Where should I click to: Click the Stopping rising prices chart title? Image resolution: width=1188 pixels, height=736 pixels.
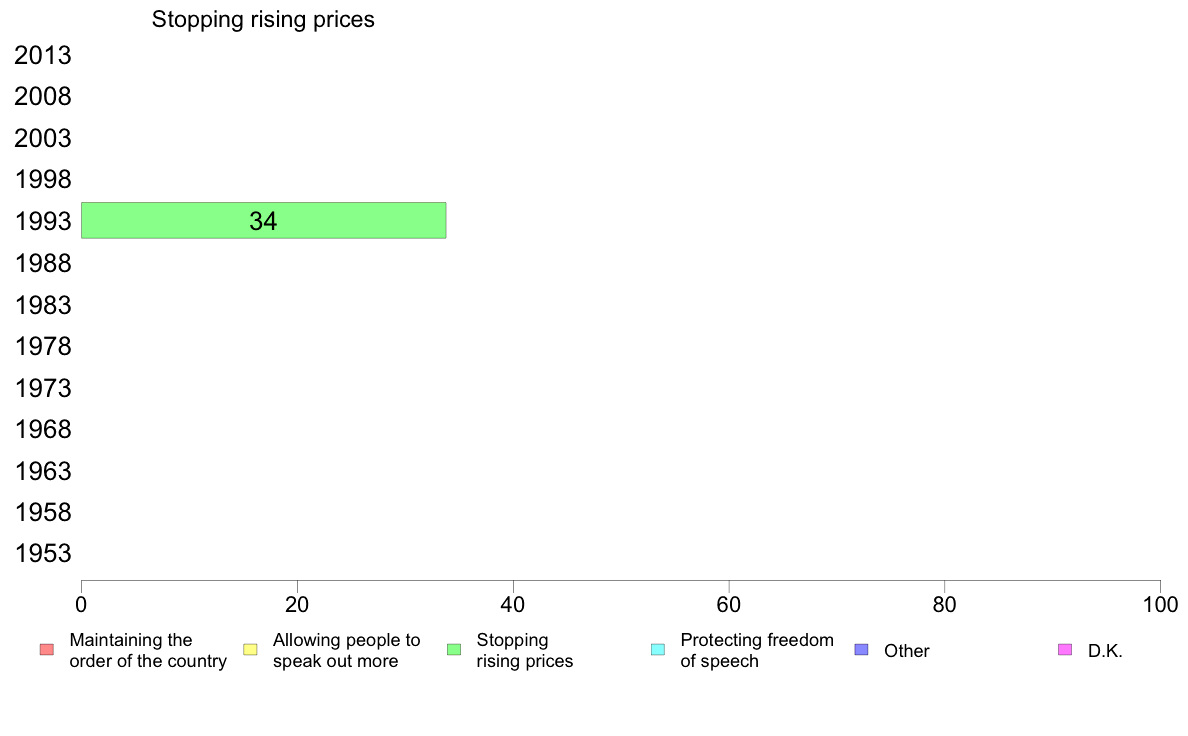click(263, 20)
